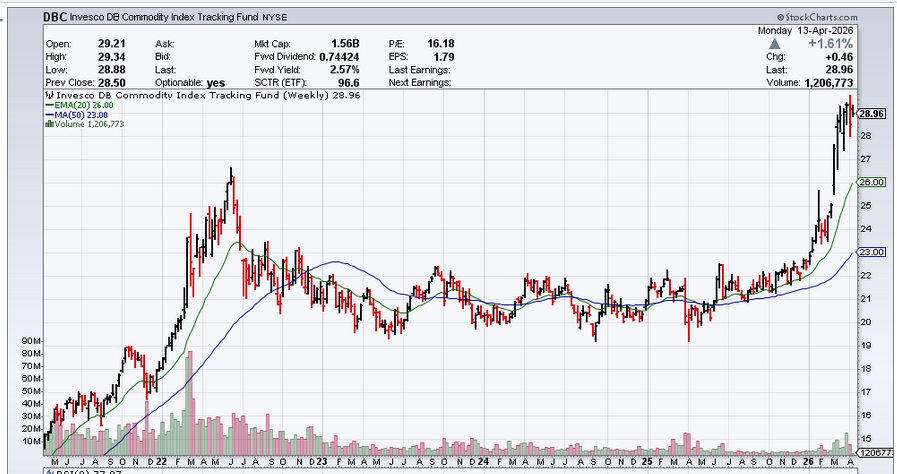Click the Prev Close value 28.50
This screenshot has height=474, width=897.
point(112,83)
